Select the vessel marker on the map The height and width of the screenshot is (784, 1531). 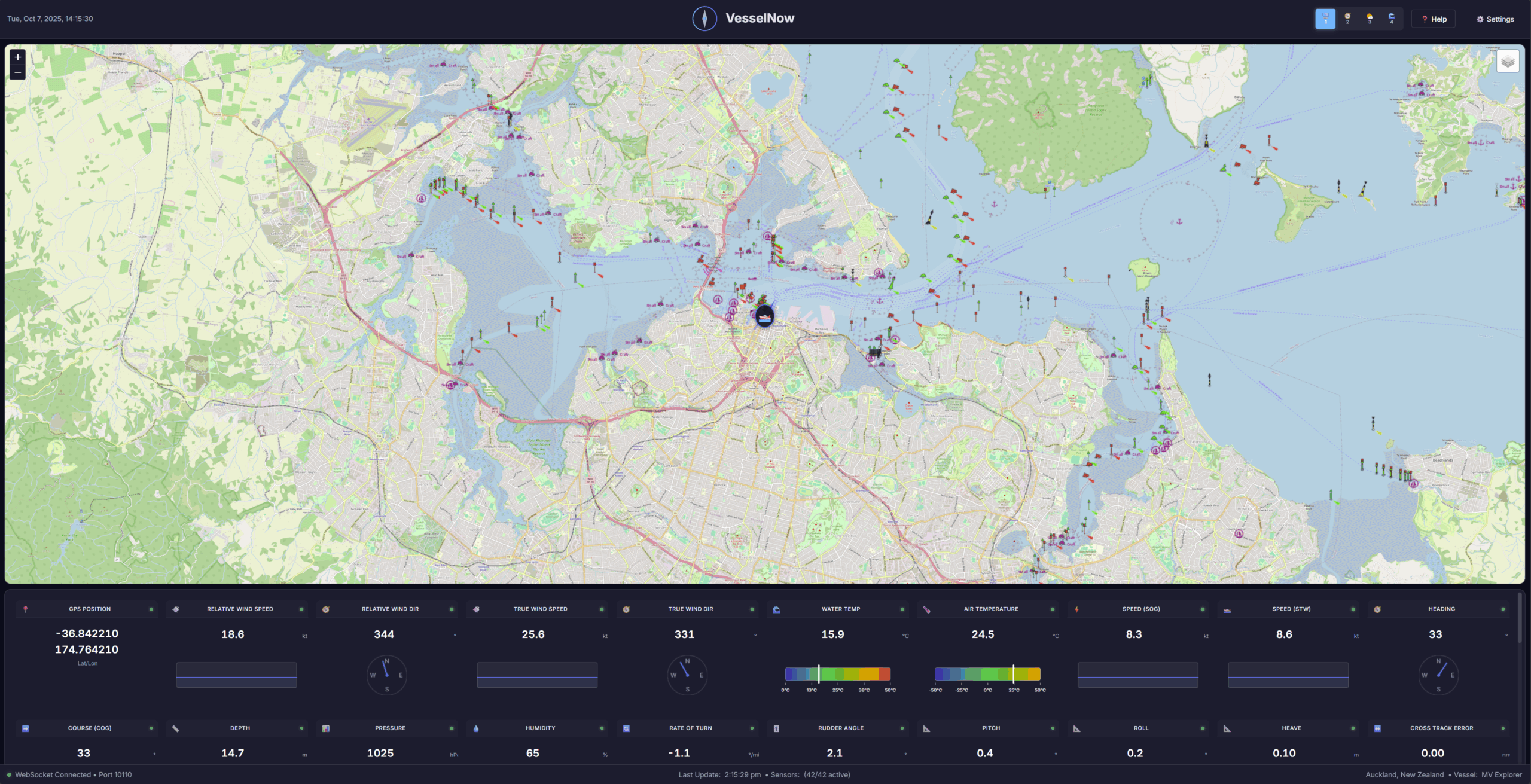[764, 315]
